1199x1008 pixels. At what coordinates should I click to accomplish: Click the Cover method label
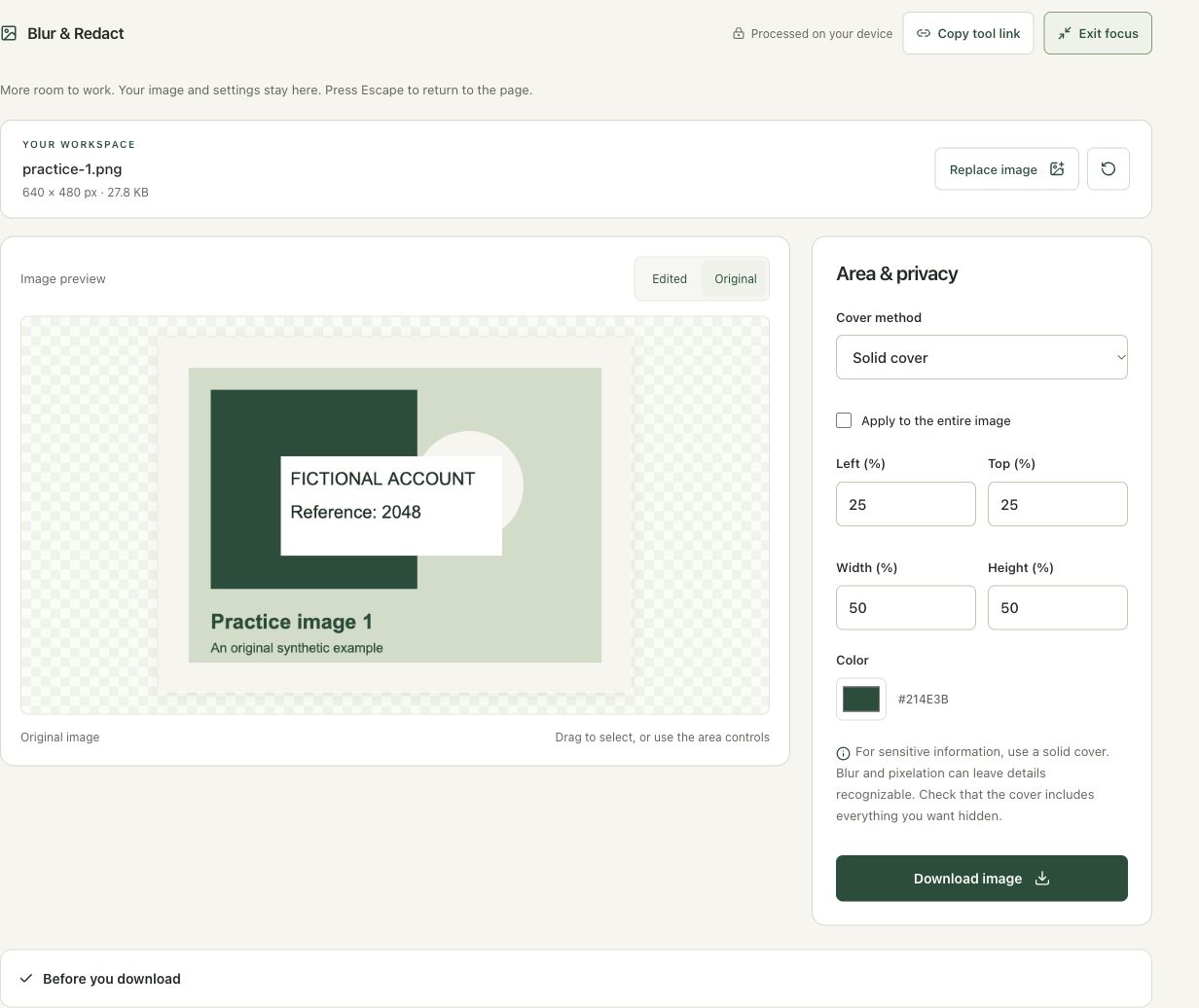pyautogui.click(x=879, y=318)
